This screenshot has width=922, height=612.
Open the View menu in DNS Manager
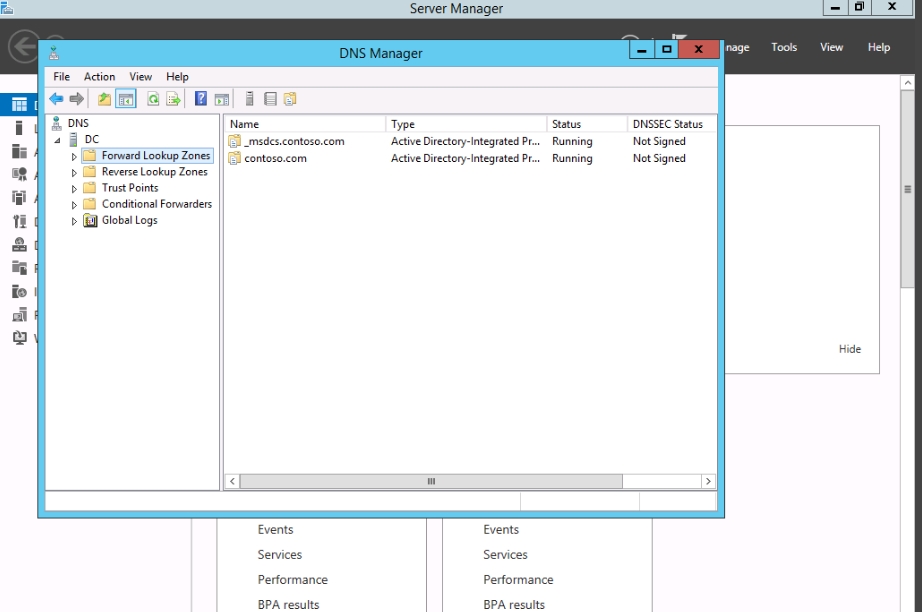(x=141, y=77)
